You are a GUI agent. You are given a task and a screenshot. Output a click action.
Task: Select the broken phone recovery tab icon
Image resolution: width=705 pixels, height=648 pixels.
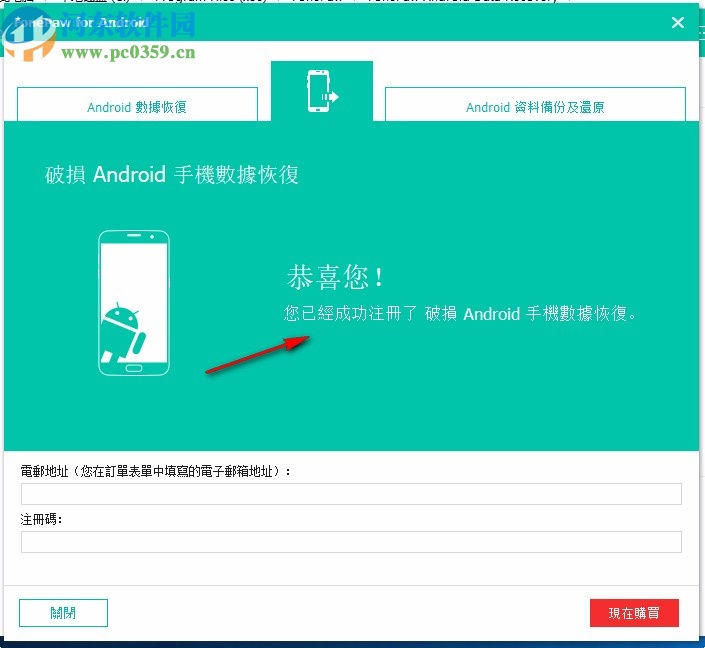coord(322,91)
